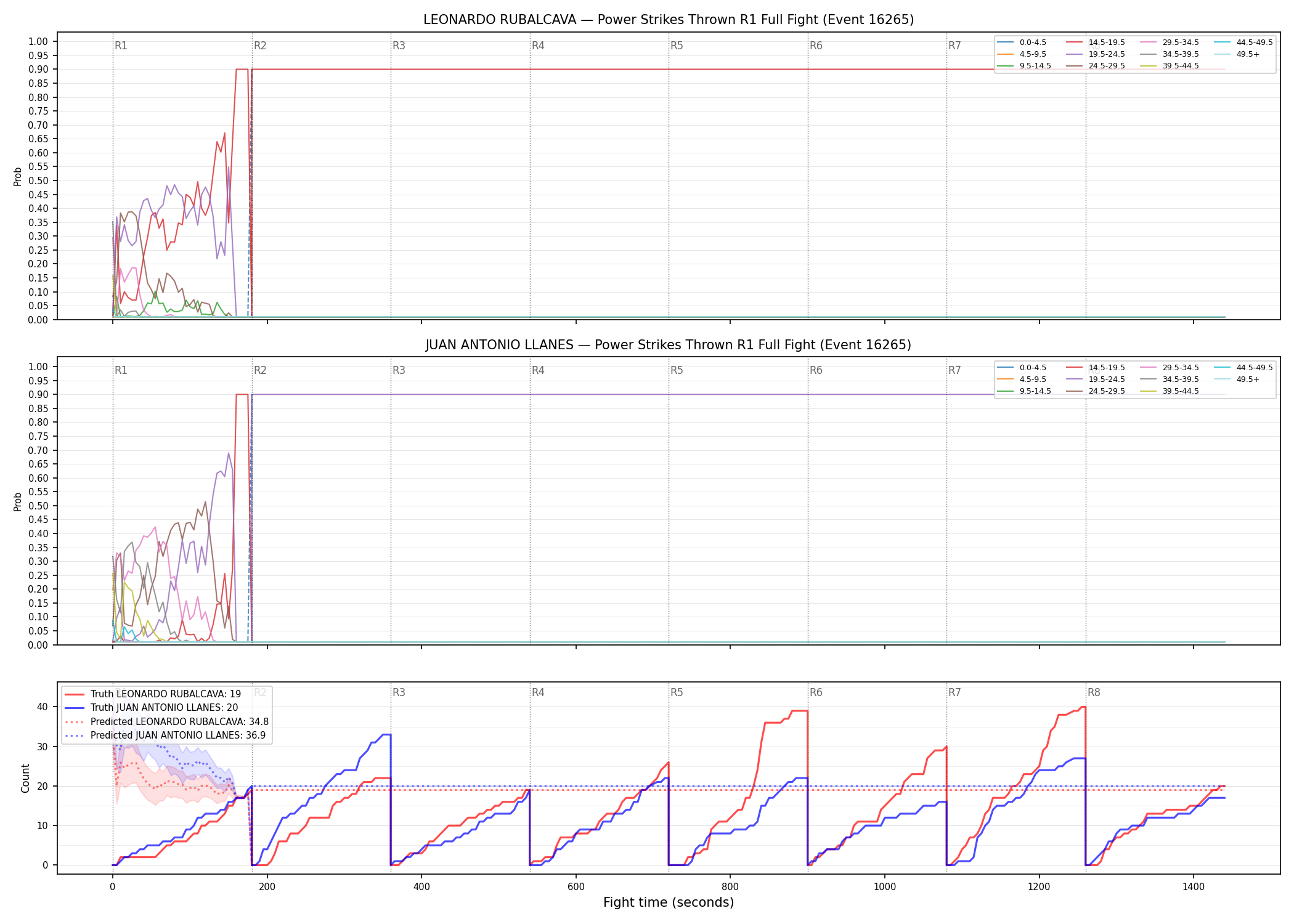Click Truth LEONARDO RUBALCAVA: 19 legend entry
The height and width of the screenshot is (924, 1294).
153,694
